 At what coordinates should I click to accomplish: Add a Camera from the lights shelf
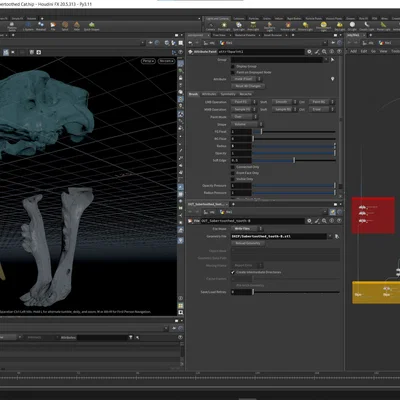click(210, 26)
